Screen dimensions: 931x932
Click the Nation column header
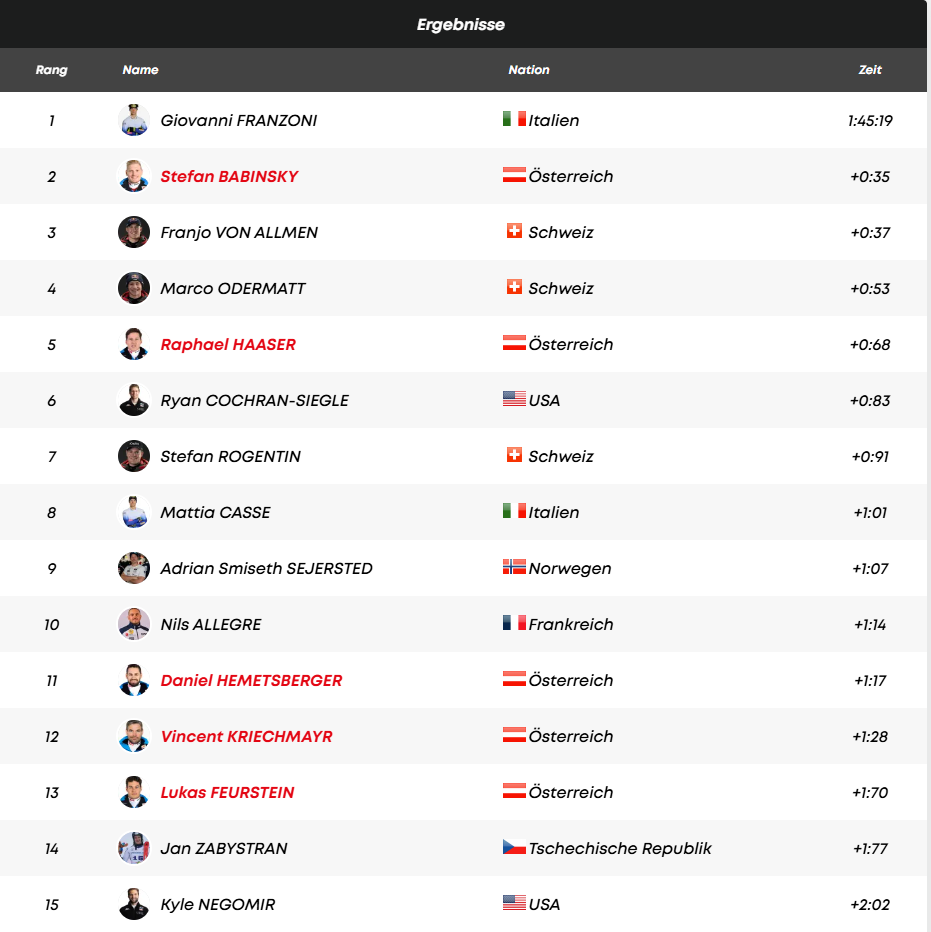pos(529,70)
